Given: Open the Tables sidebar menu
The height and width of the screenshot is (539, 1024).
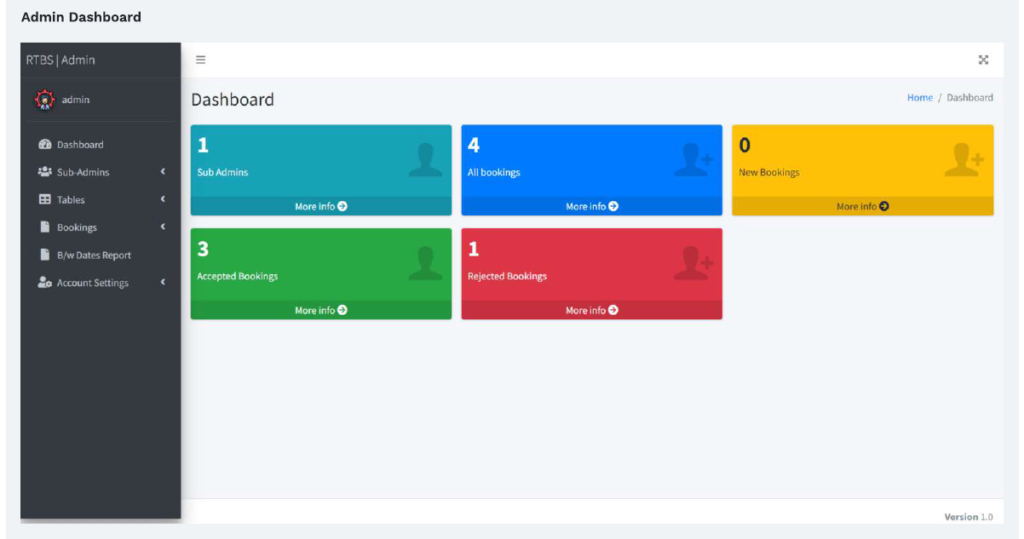Looking at the screenshot, I should click(x=101, y=199).
